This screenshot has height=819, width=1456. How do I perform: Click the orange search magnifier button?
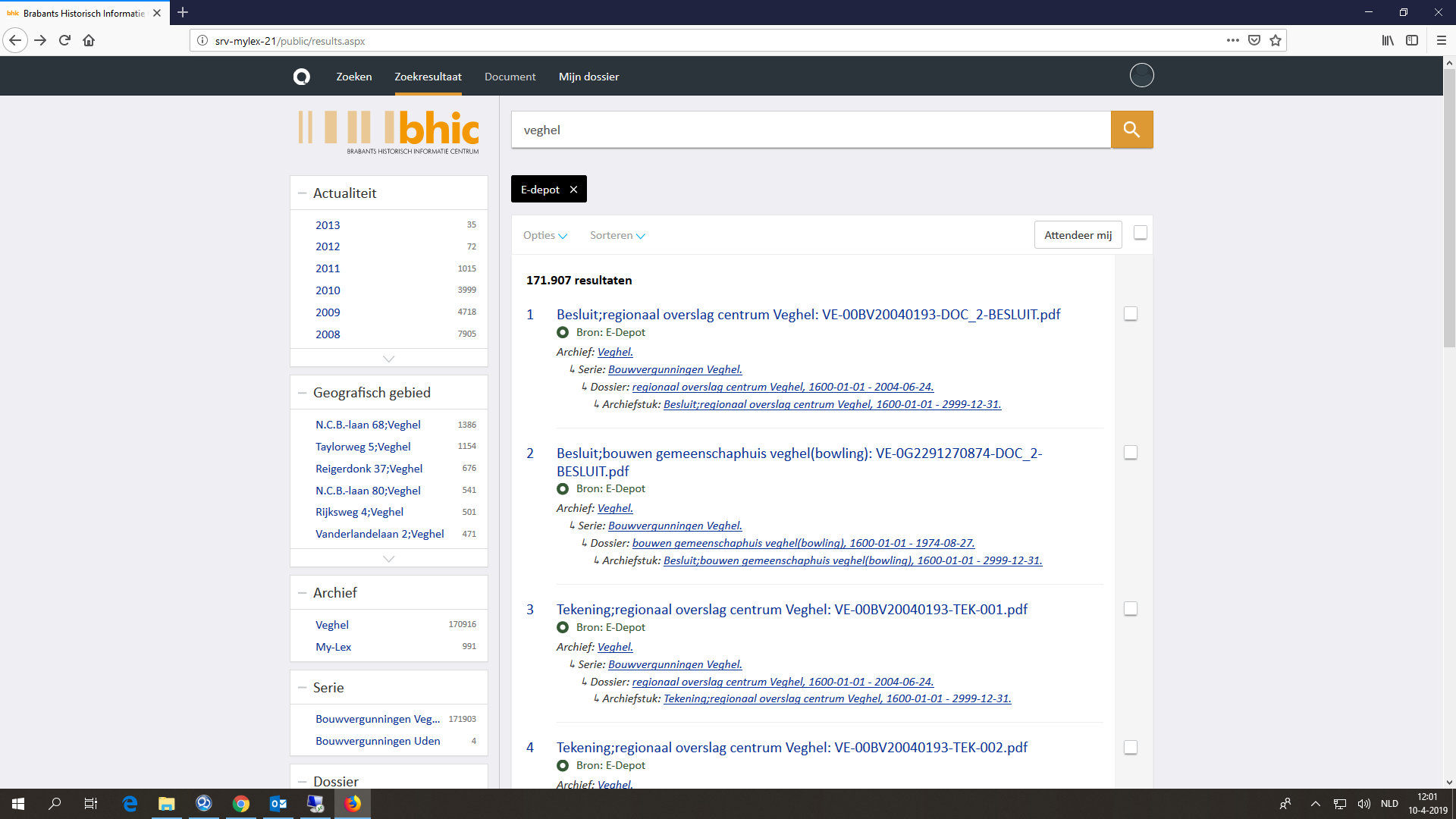point(1131,130)
